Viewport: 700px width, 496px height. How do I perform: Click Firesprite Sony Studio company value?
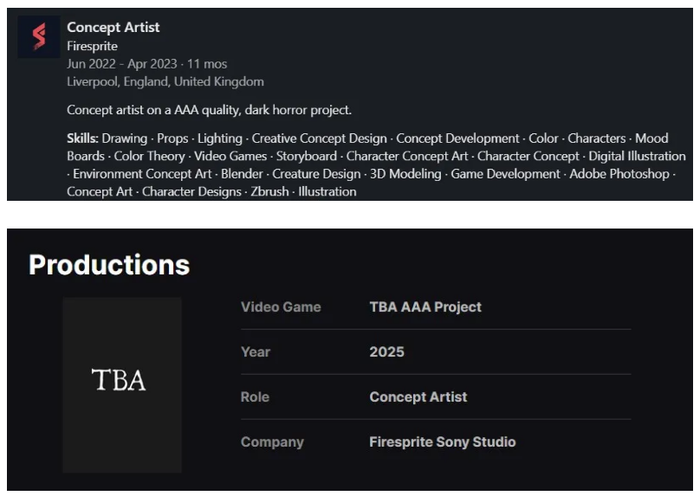click(x=442, y=442)
